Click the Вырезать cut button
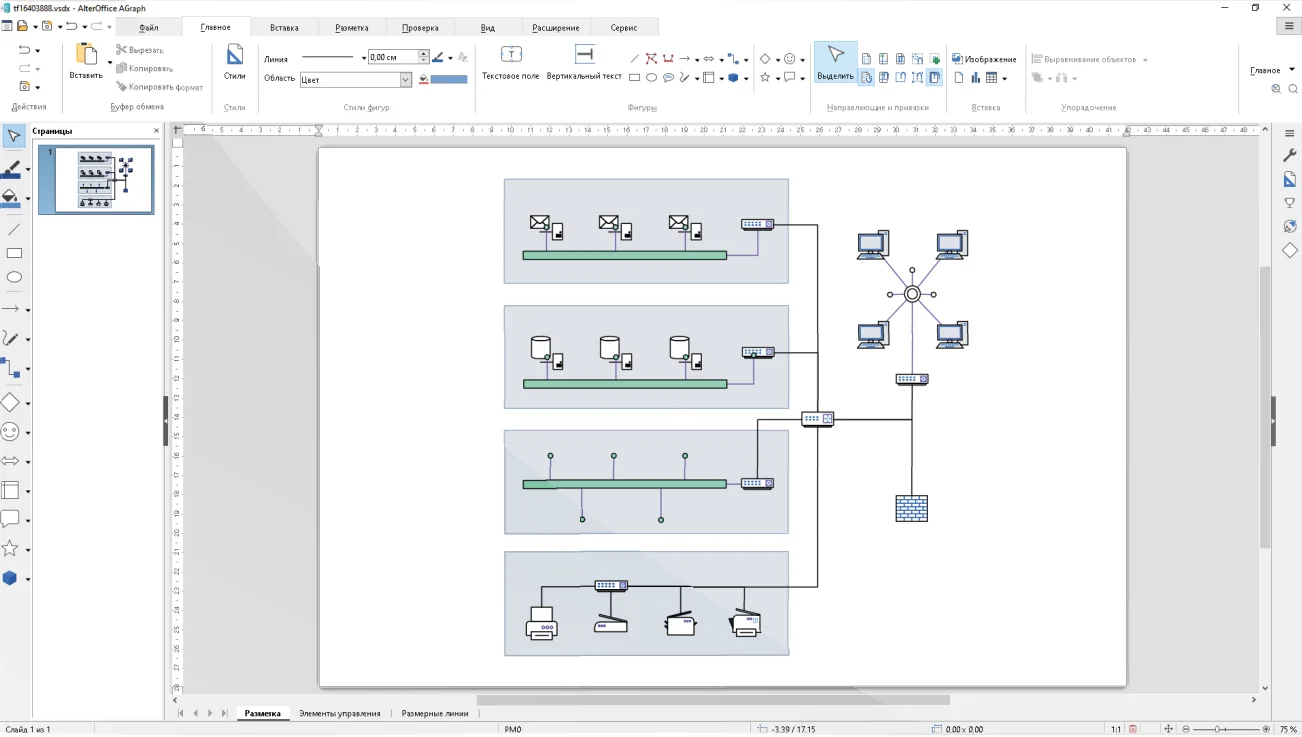1302x737 pixels. pyautogui.click(x=140, y=49)
